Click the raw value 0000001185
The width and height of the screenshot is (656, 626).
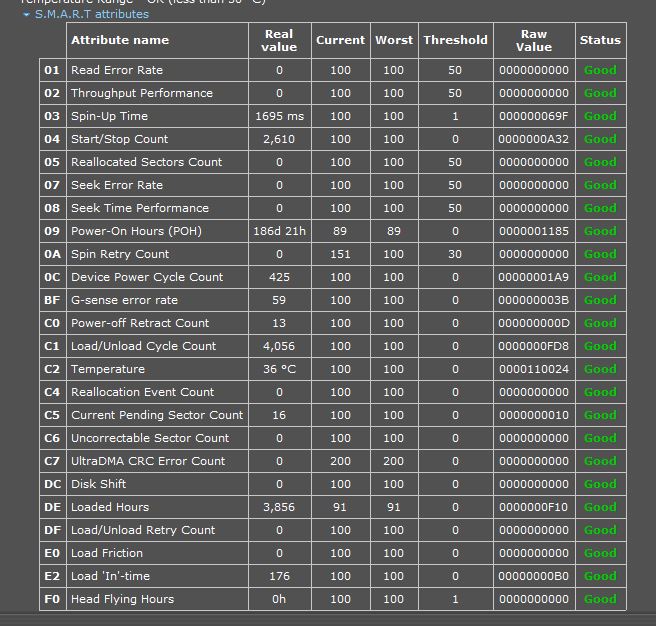pos(534,231)
